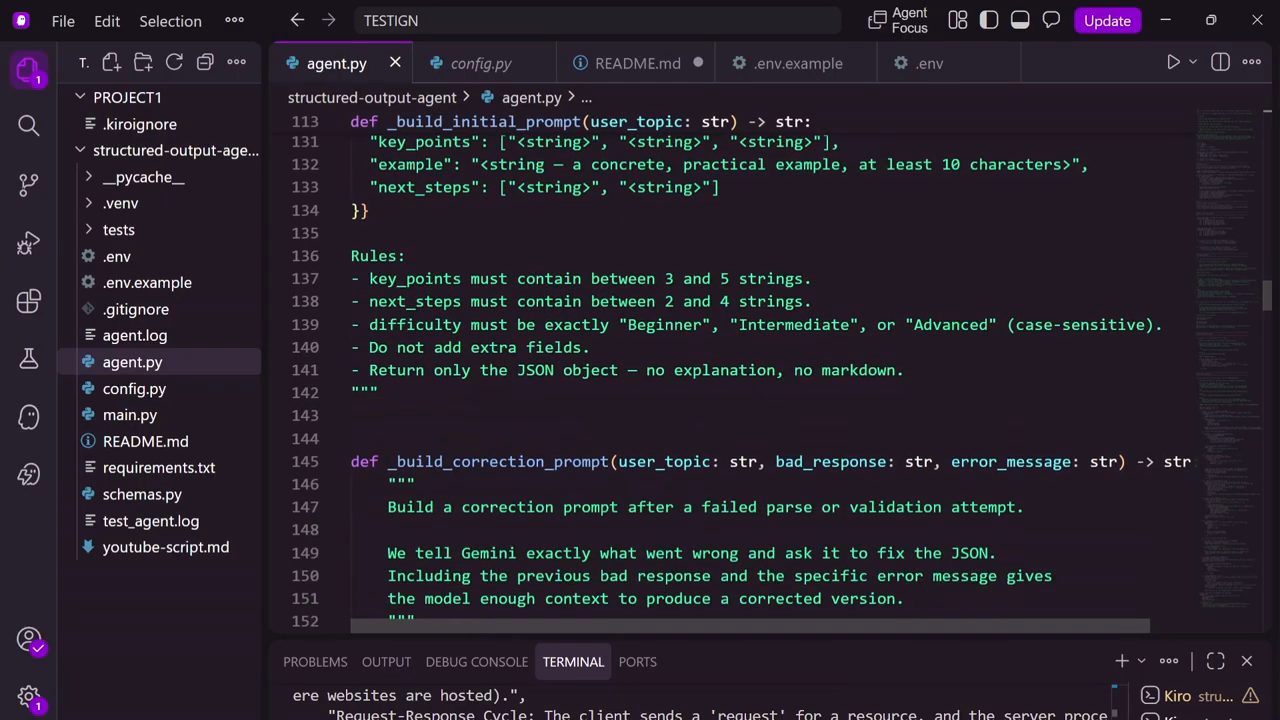1280x720 pixels.
Task: Open the Search view in the activity bar
Action: tap(28, 125)
